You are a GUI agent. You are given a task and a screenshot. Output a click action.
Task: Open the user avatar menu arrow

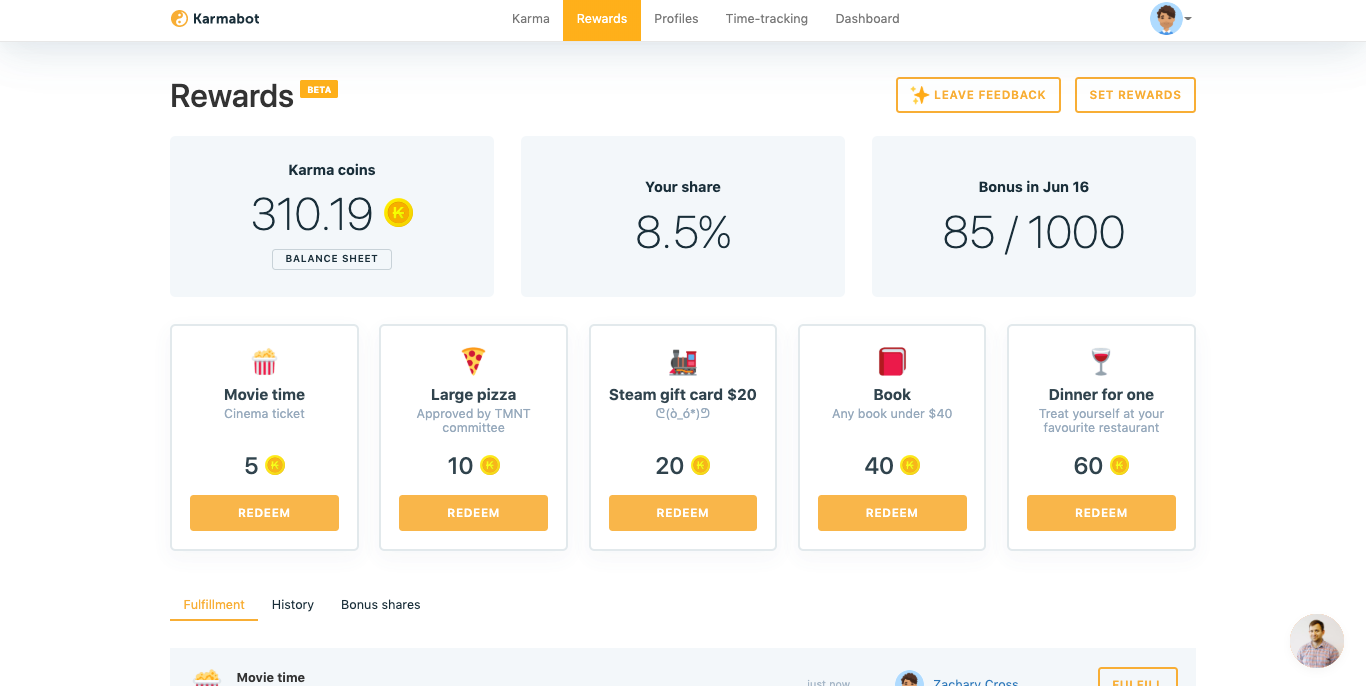point(1188,19)
